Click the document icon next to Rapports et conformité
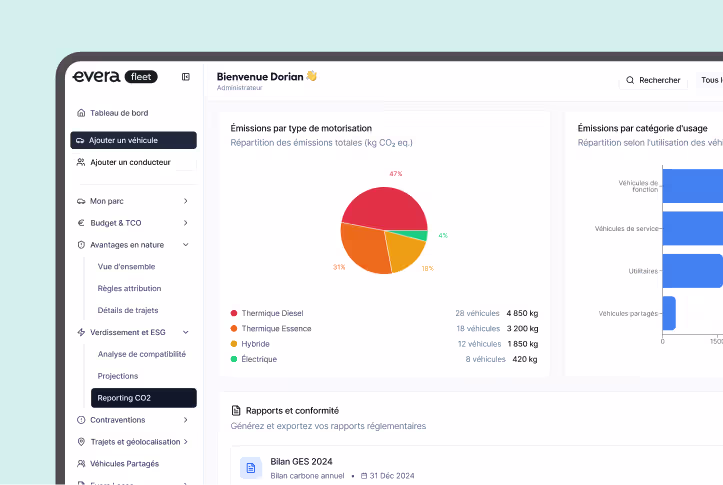 pyautogui.click(x=236, y=410)
